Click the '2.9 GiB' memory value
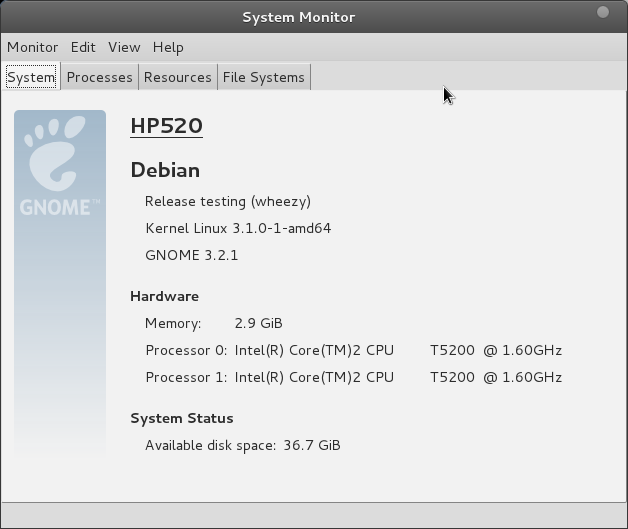Screen dimensions: 628x529 [259, 323]
